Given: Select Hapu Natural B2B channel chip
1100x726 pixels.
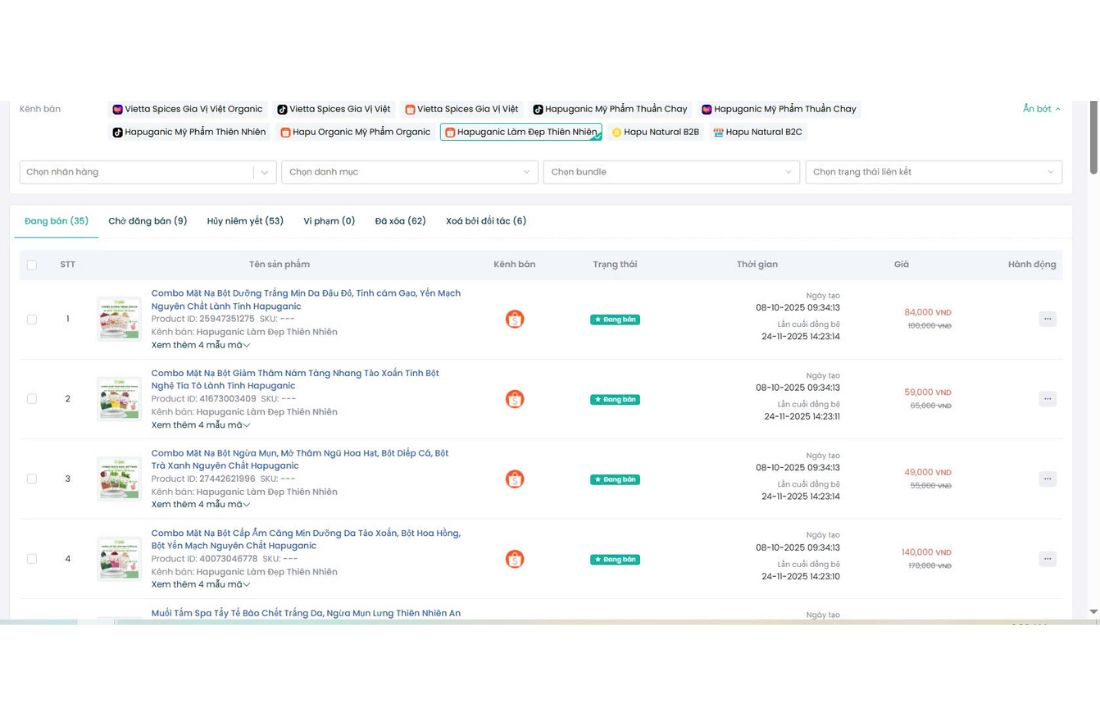Looking at the screenshot, I should 655,132.
